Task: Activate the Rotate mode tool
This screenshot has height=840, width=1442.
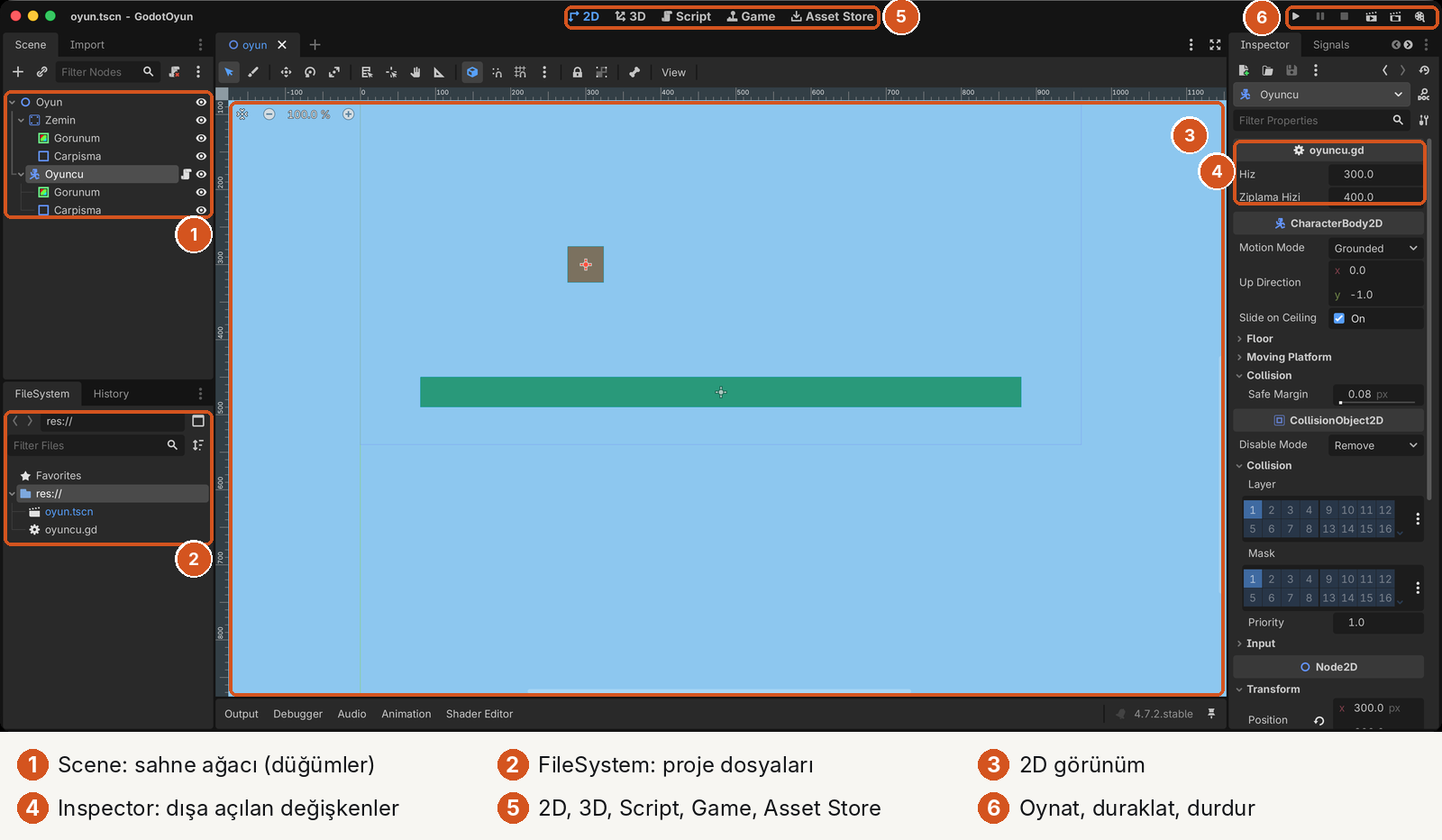Action: [310, 72]
